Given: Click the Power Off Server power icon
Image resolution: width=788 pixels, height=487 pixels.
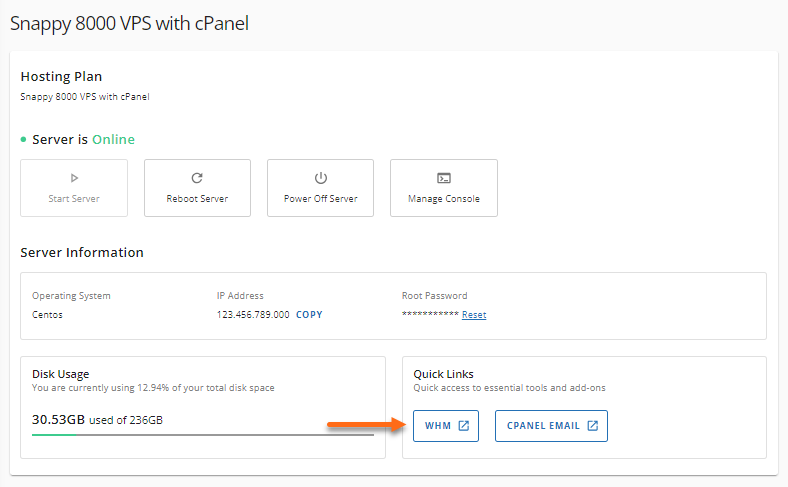Looking at the screenshot, I should point(320,178).
